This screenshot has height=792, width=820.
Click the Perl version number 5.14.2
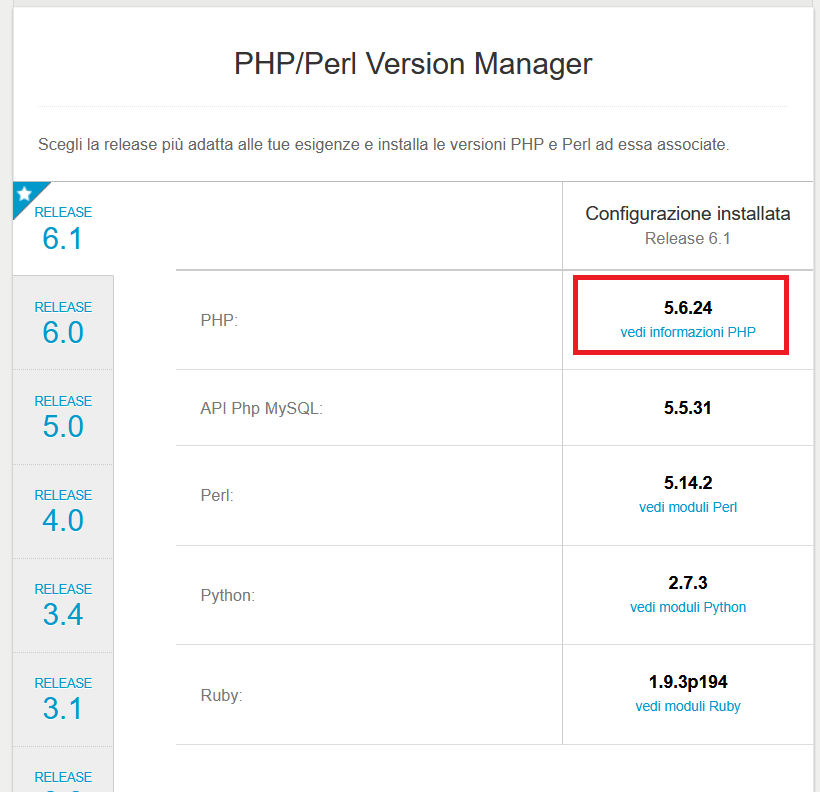coord(688,483)
